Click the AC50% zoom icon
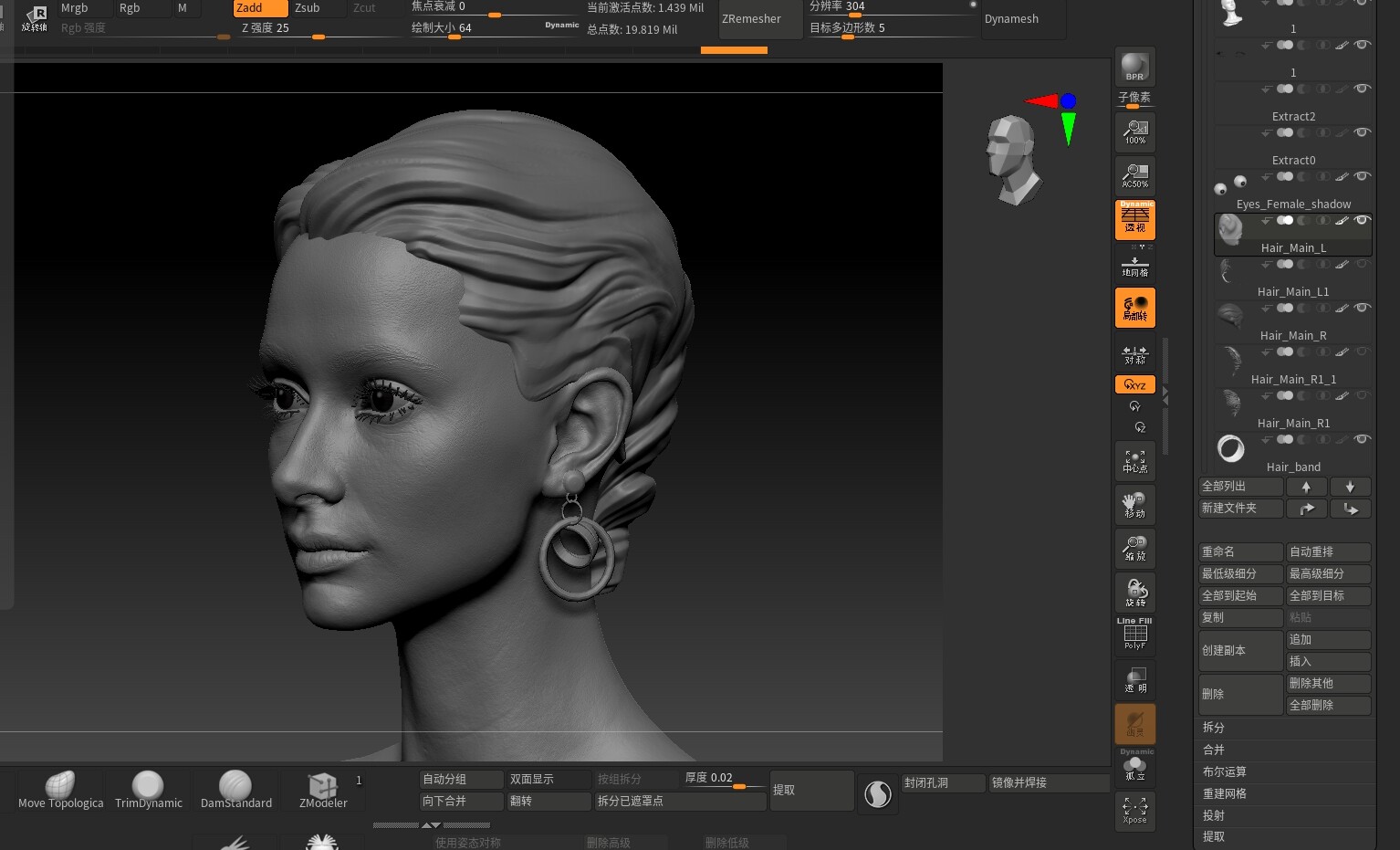The height and width of the screenshot is (850, 1400). pos(1134,175)
